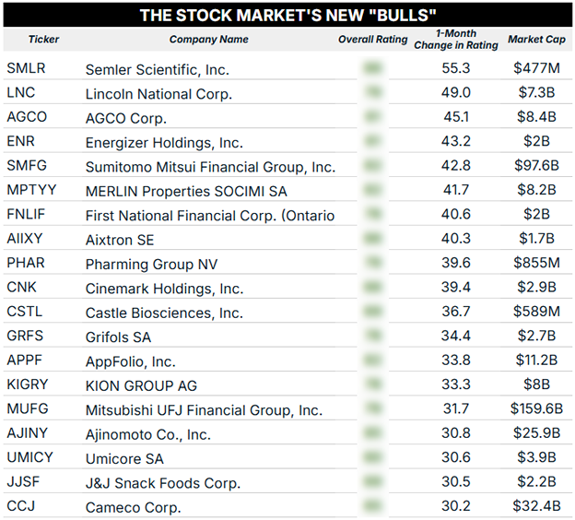Viewport: 575px width, 520px height.
Task: Click the Market Cap column header
Action: click(x=536, y=39)
